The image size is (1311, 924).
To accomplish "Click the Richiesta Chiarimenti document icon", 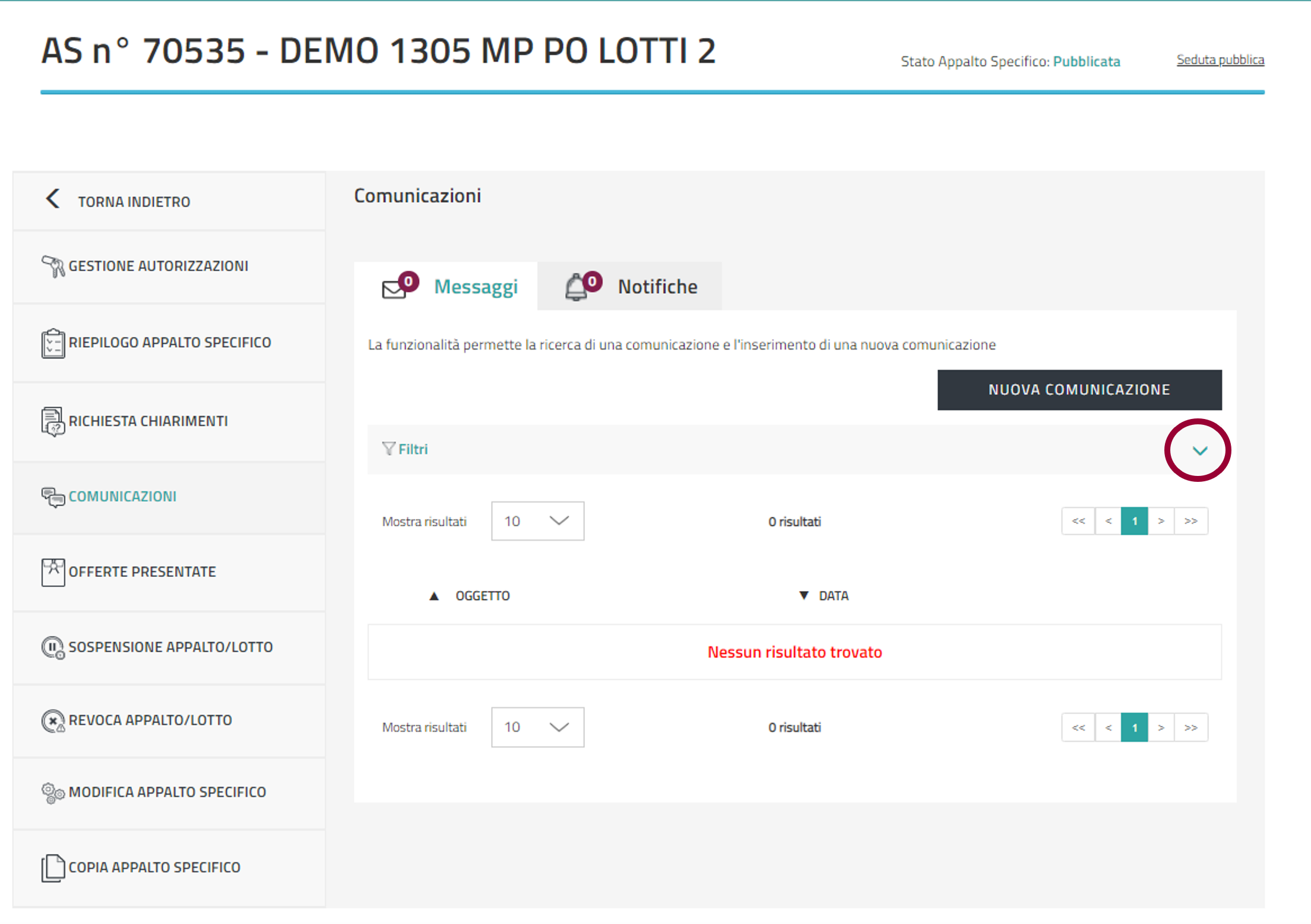I will (53, 421).
